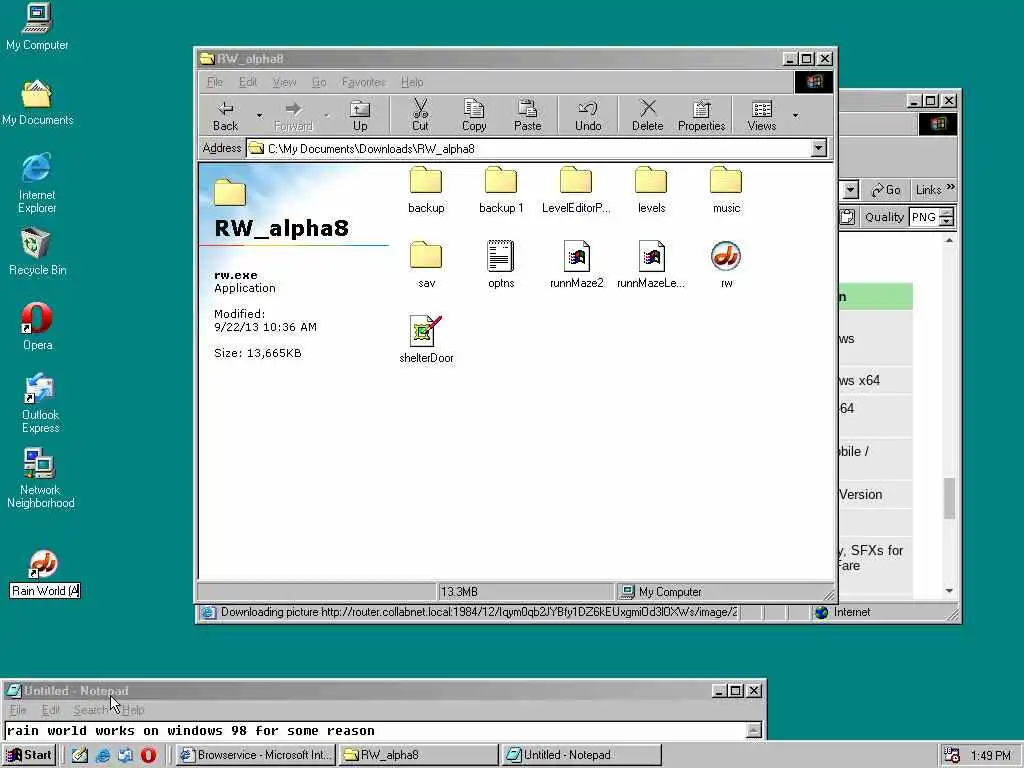The height and width of the screenshot is (768, 1024).
Task: Select the Internet Explorer desktop icon
Action: (37, 184)
